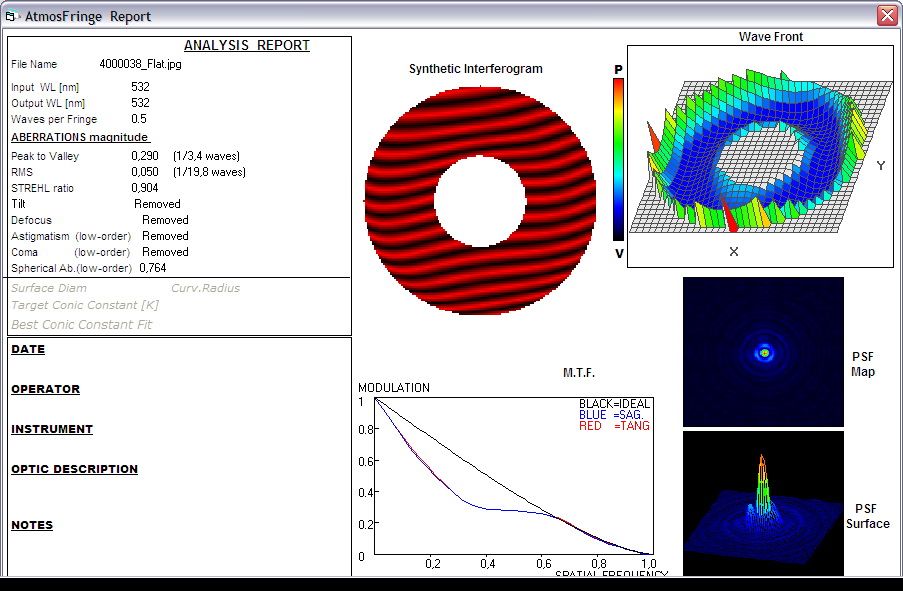Click the Peak to Valley label
The height and width of the screenshot is (591, 903).
tap(45, 156)
